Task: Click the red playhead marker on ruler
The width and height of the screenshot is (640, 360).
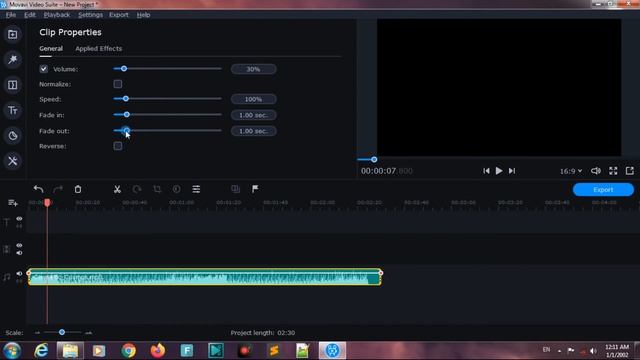Action: click(x=47, y=202)
